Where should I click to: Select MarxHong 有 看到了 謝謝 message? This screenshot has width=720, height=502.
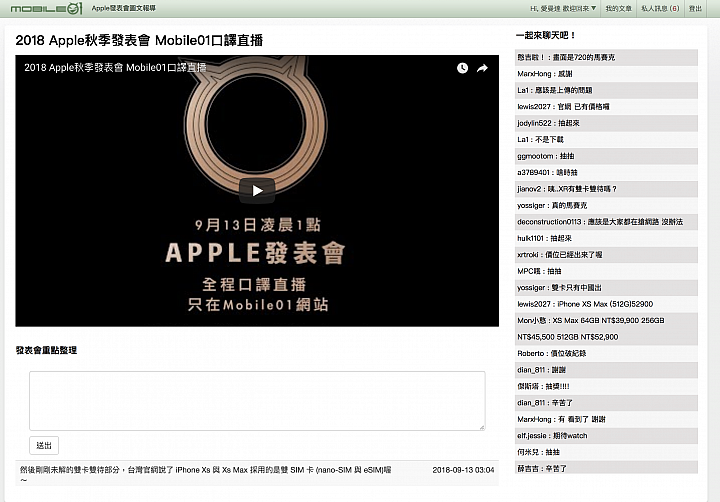coord(606,419)
